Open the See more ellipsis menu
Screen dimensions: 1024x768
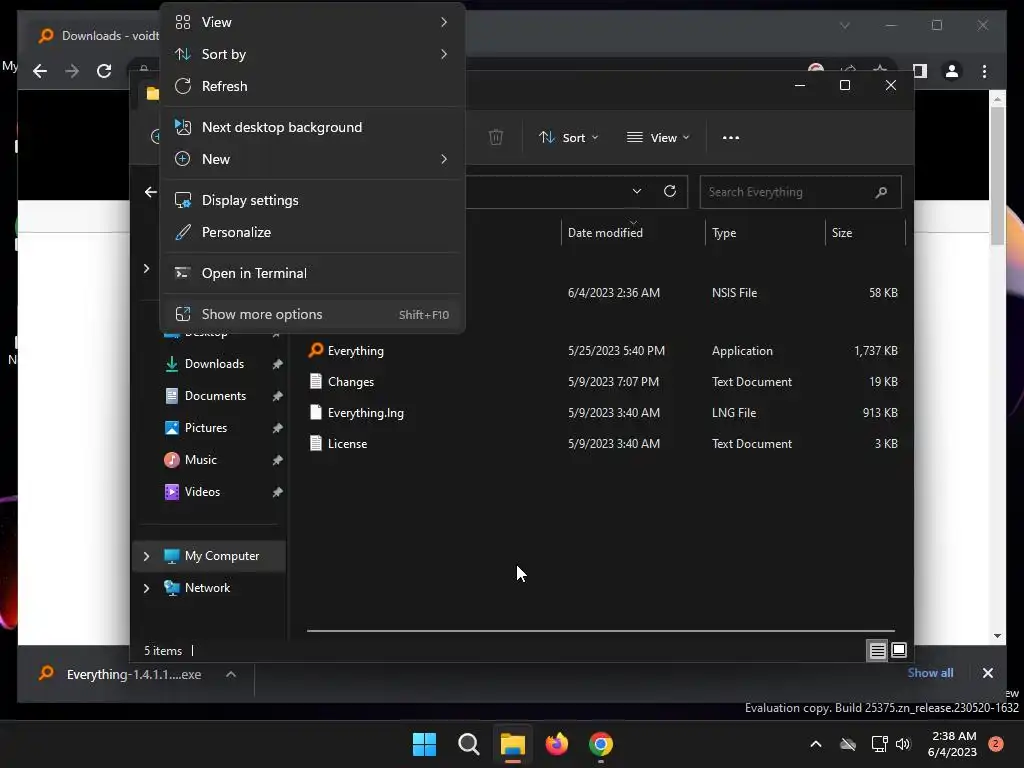731,138
